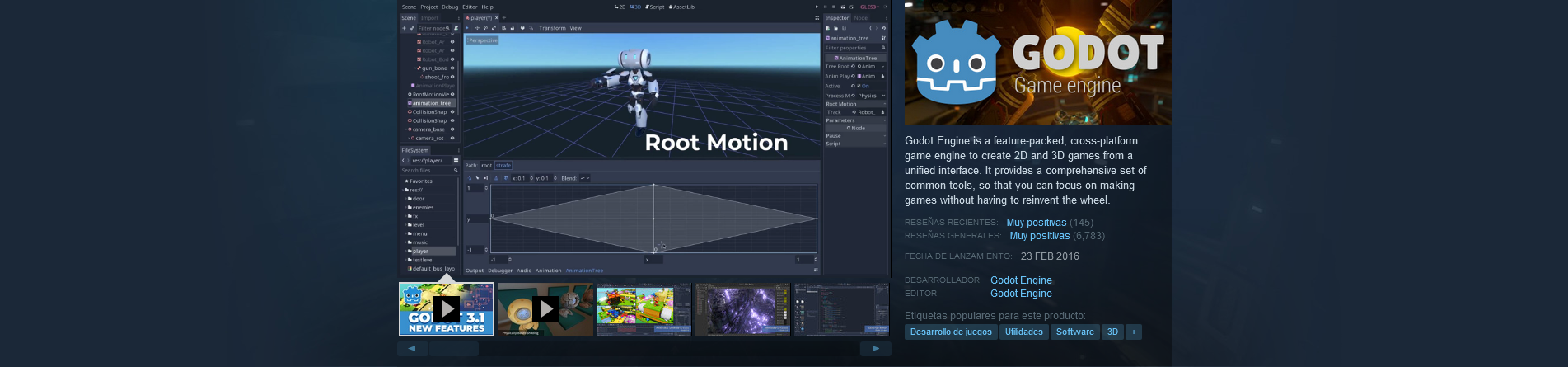Viewport: 1568px width, 367px height.
Task: Open the colorful tower defense screenshot thumbnail
Action: click(644, 309)
